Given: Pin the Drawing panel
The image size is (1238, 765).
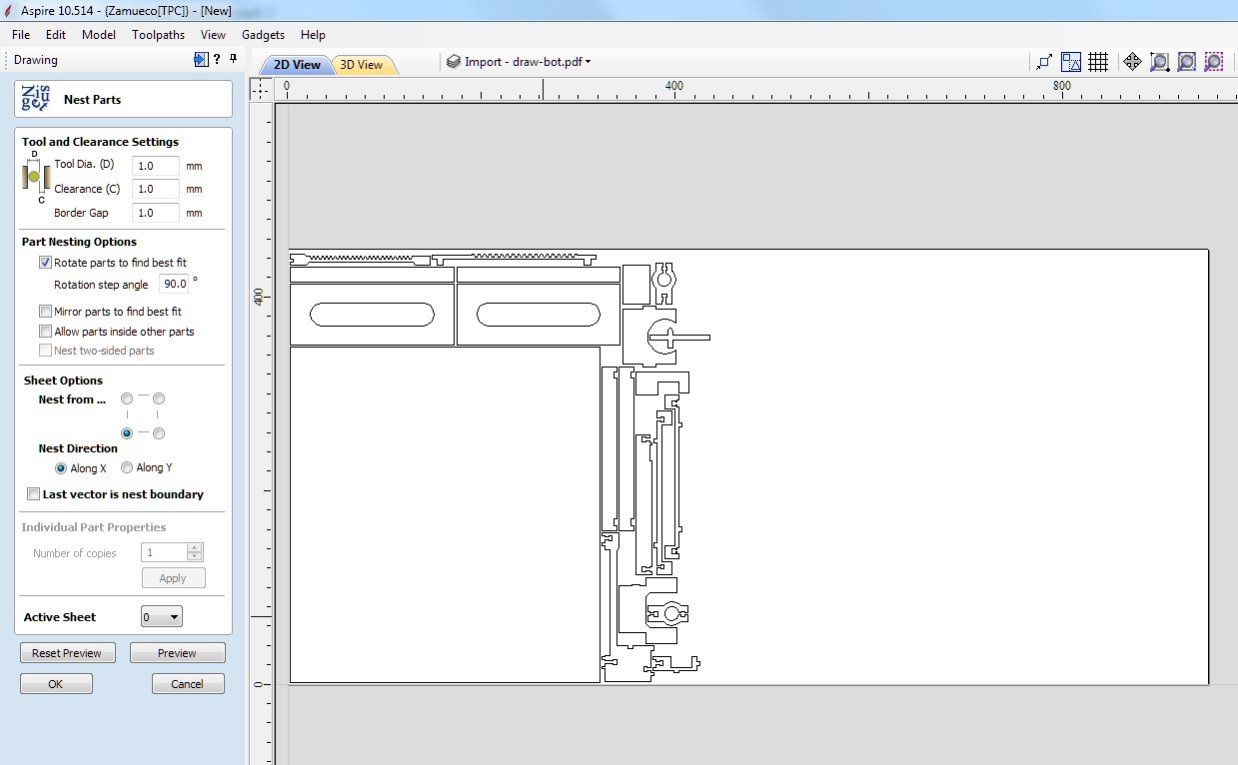Looking at the screenshot, I should (x=233, y=60).
